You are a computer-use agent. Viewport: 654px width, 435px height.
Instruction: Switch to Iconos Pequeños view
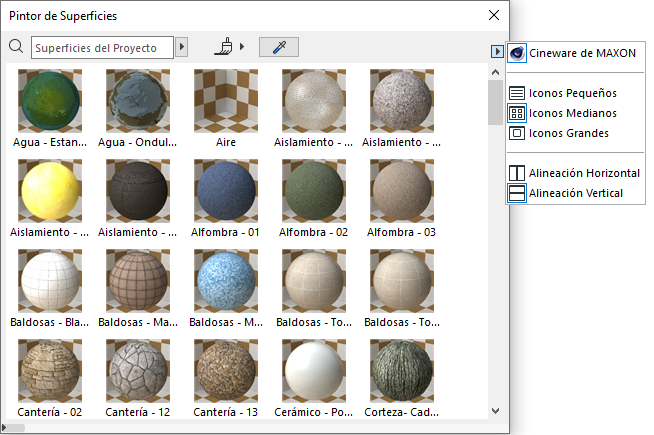(x=563, y=93)
